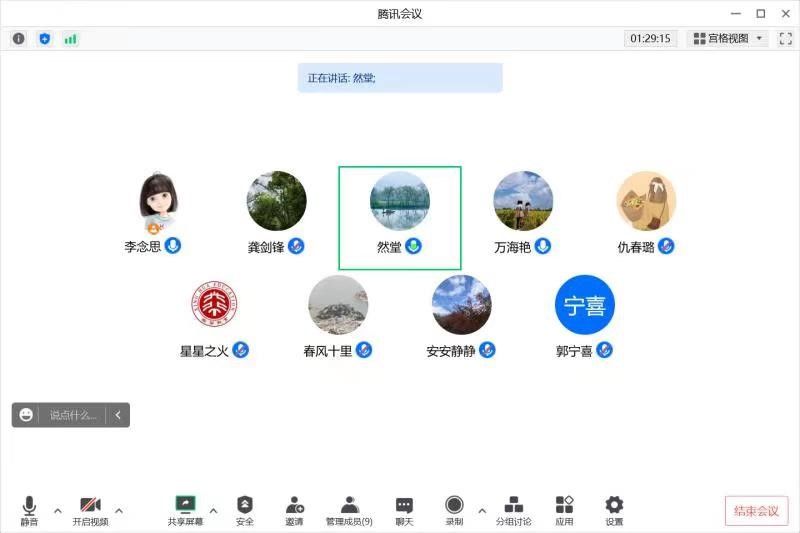Image resolution: width=800 pixels, height=533 pixels.
Task: Turn on camera with 开启视频
Action: [90, 510]
